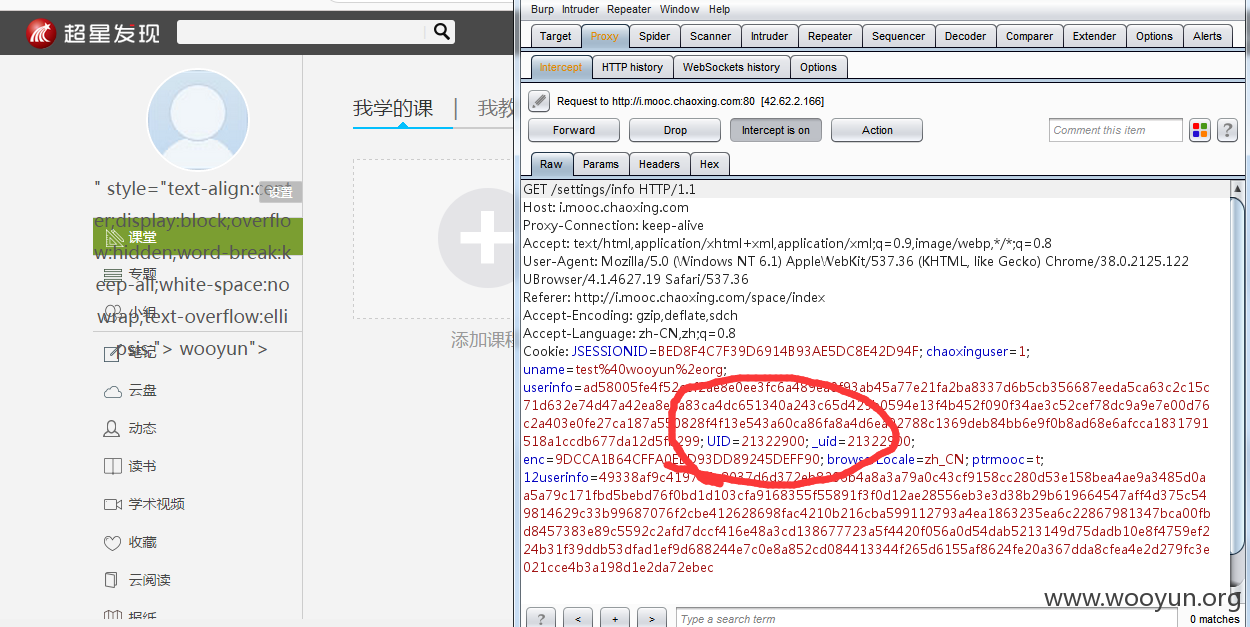Switch to the top-level Options tab

coord(1154,36)
